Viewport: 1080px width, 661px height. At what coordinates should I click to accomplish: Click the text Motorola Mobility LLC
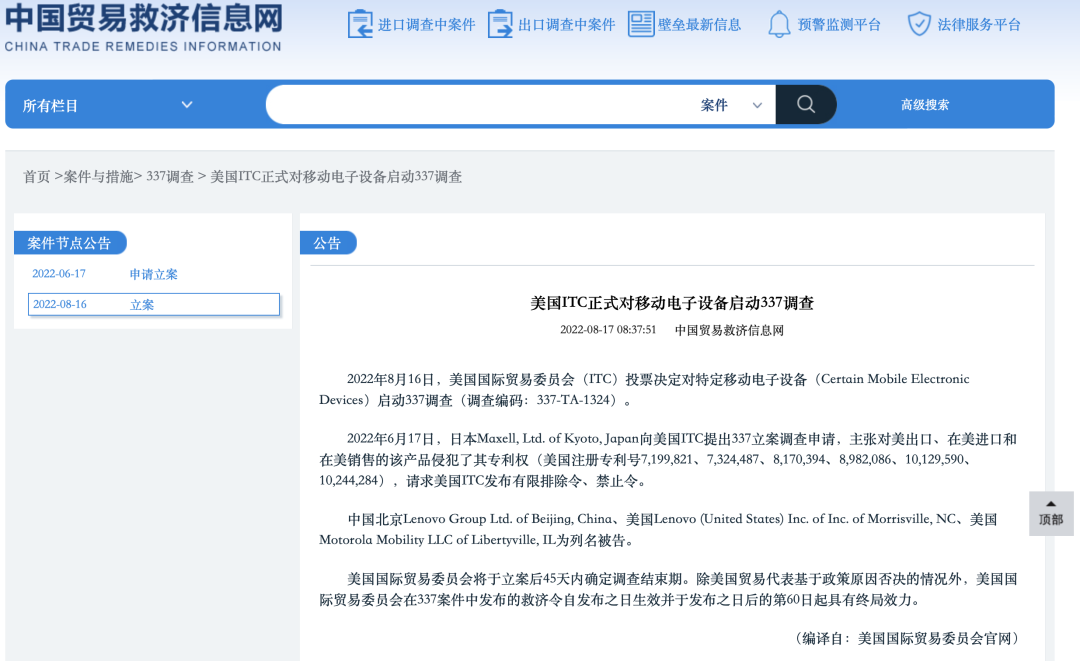pos(386,540)
